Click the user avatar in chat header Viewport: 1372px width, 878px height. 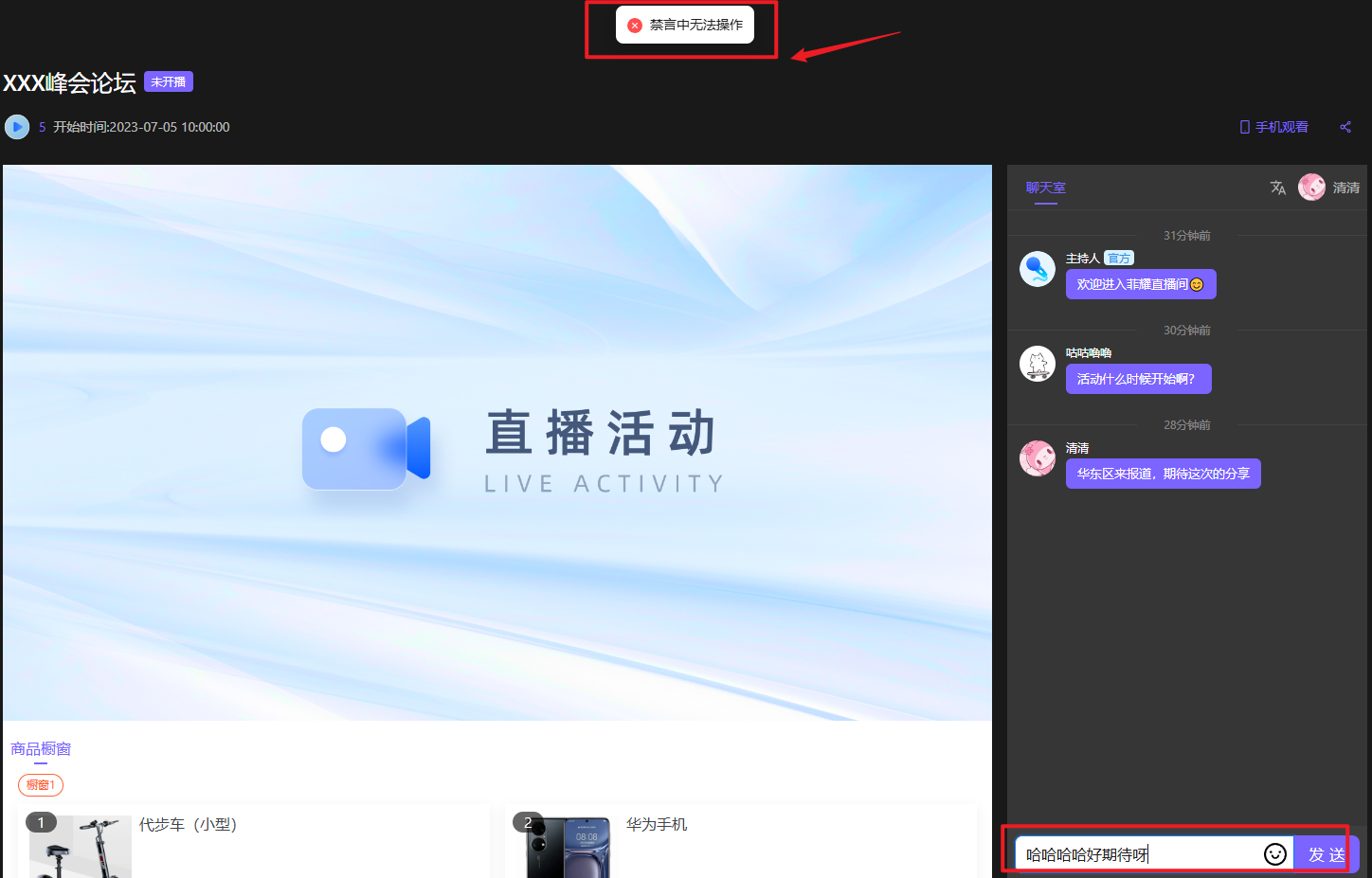(x=1311, y=188)
